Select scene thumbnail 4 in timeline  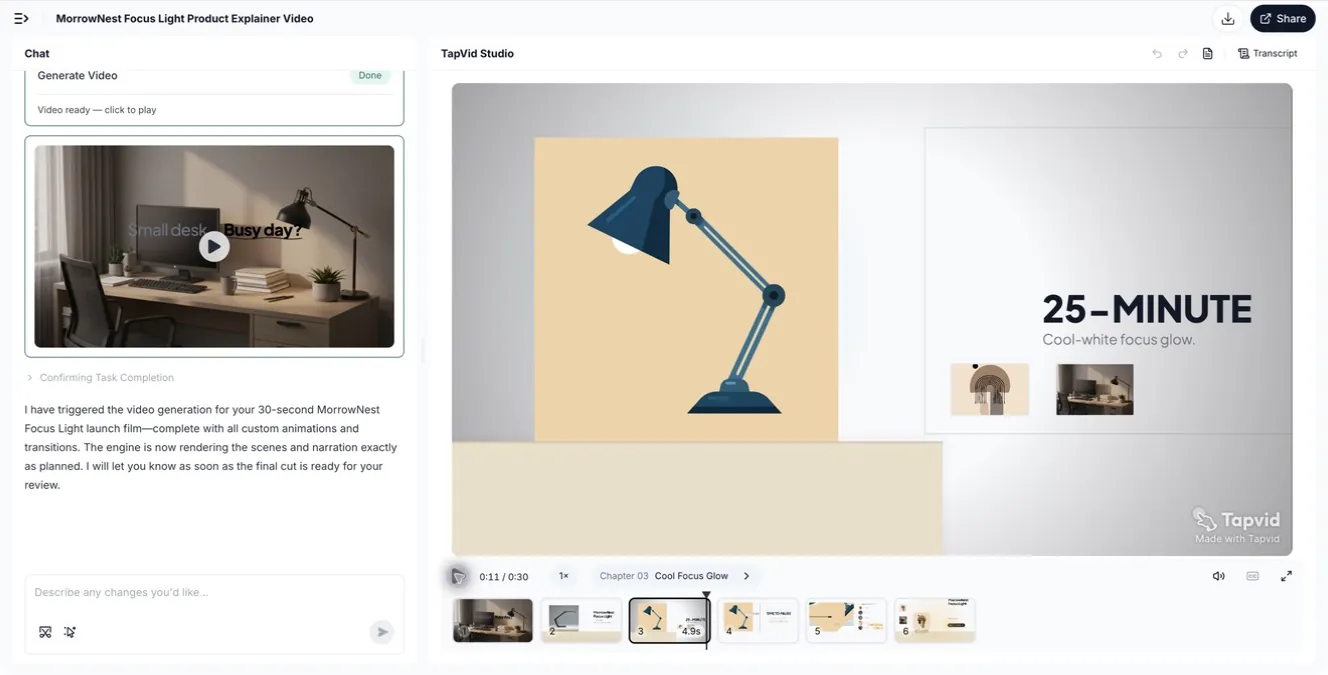coord(758,620)
